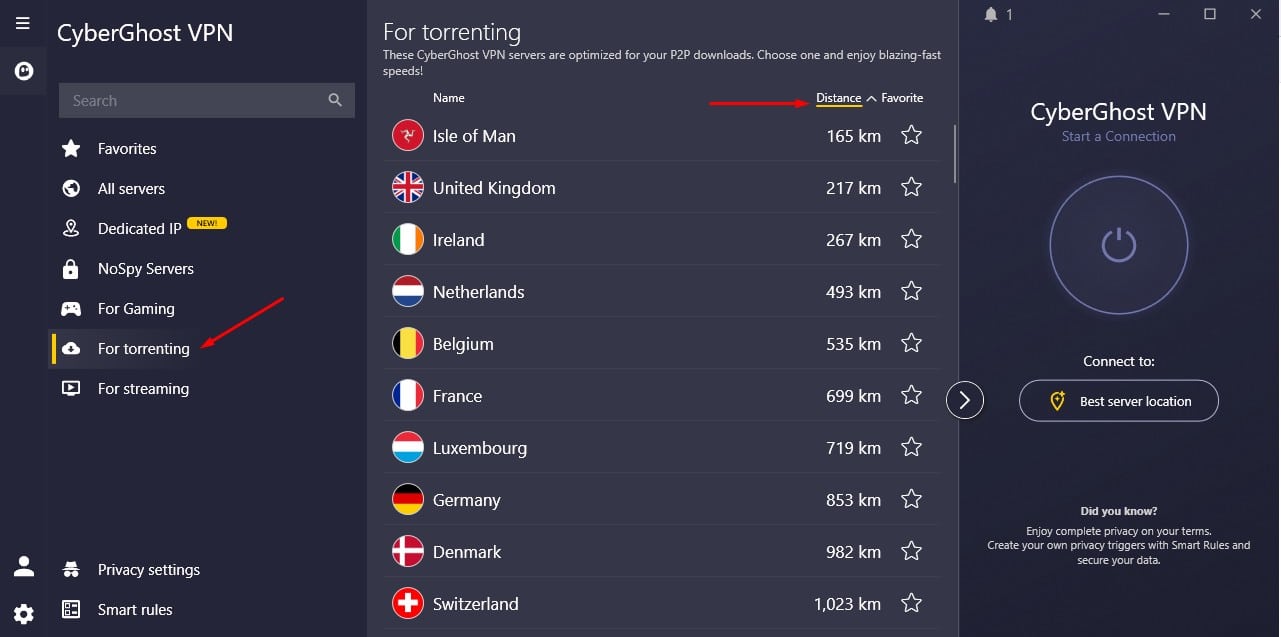Toggle favorite star for Netherlands
This screenshot has height=637, width=1281.
coord(911,291)
